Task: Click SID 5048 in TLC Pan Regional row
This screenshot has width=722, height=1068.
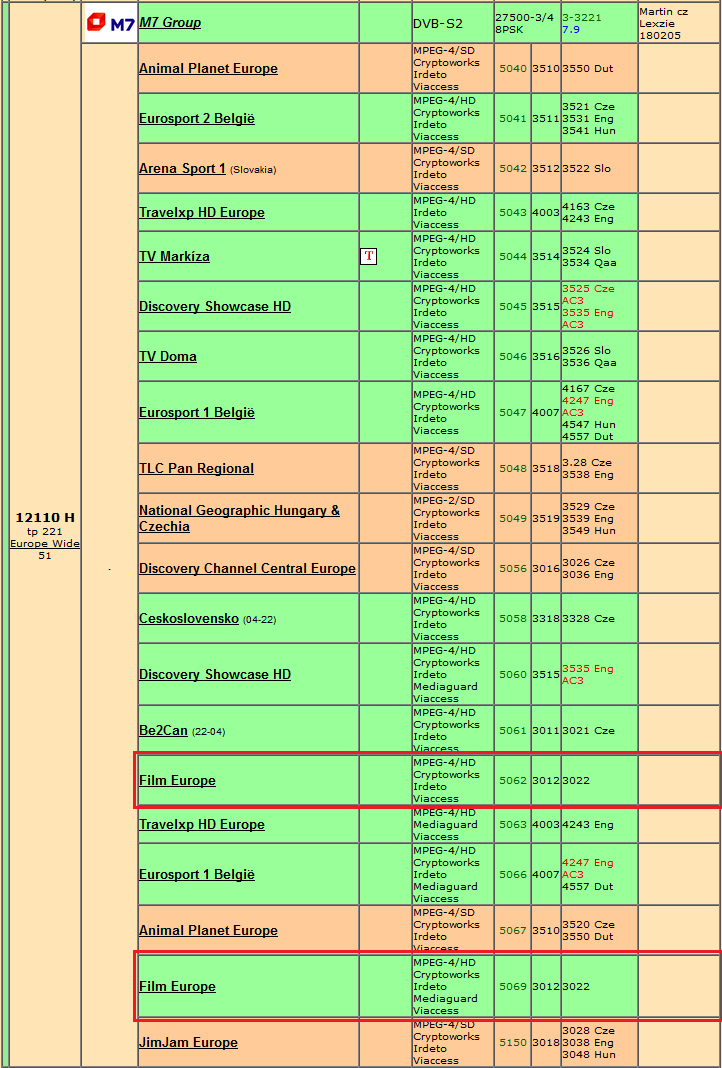Action: point(513,469)
